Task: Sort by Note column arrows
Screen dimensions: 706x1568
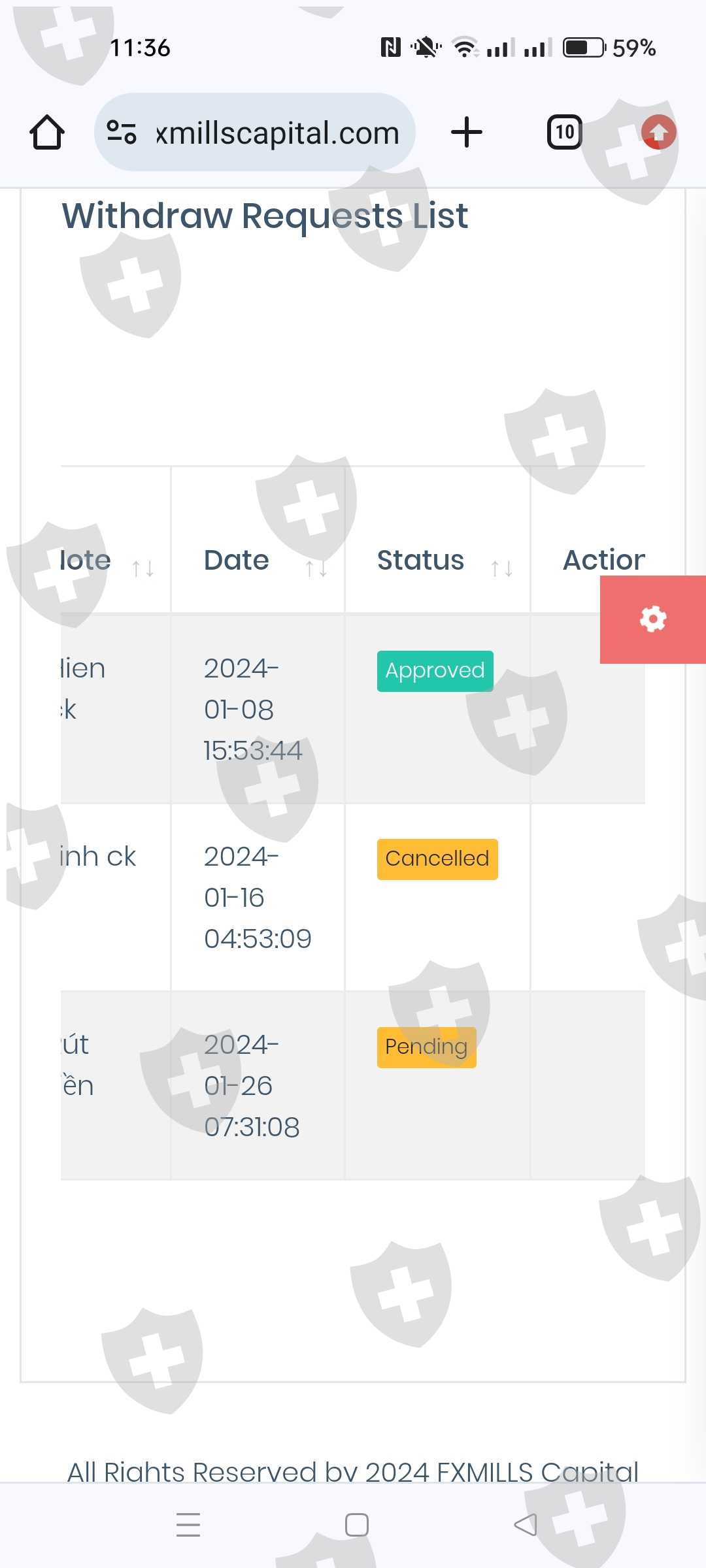Action: (x=143, y=569)
